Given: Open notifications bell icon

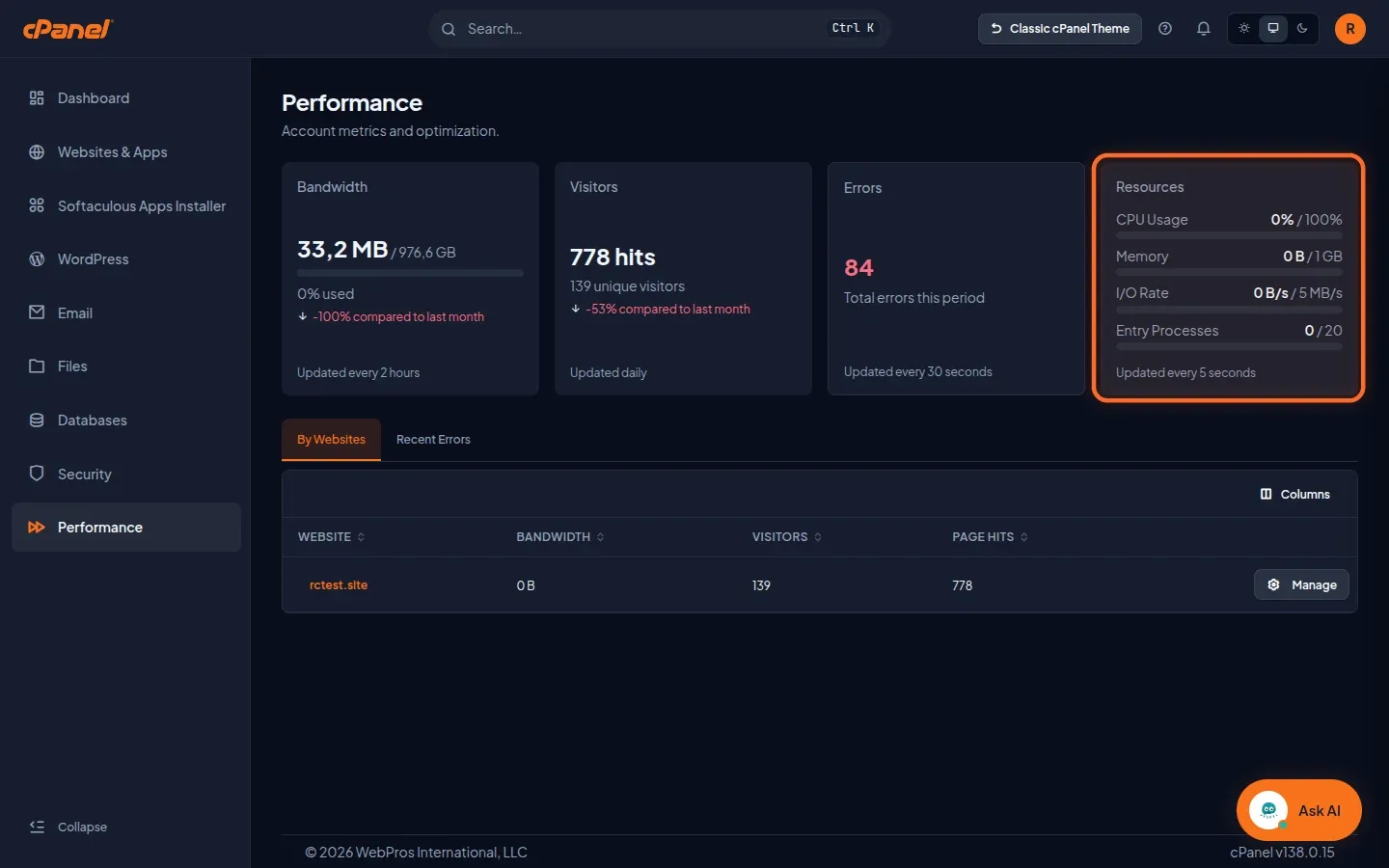Looking at the screenshot, I should click(x=1204, y=29).
